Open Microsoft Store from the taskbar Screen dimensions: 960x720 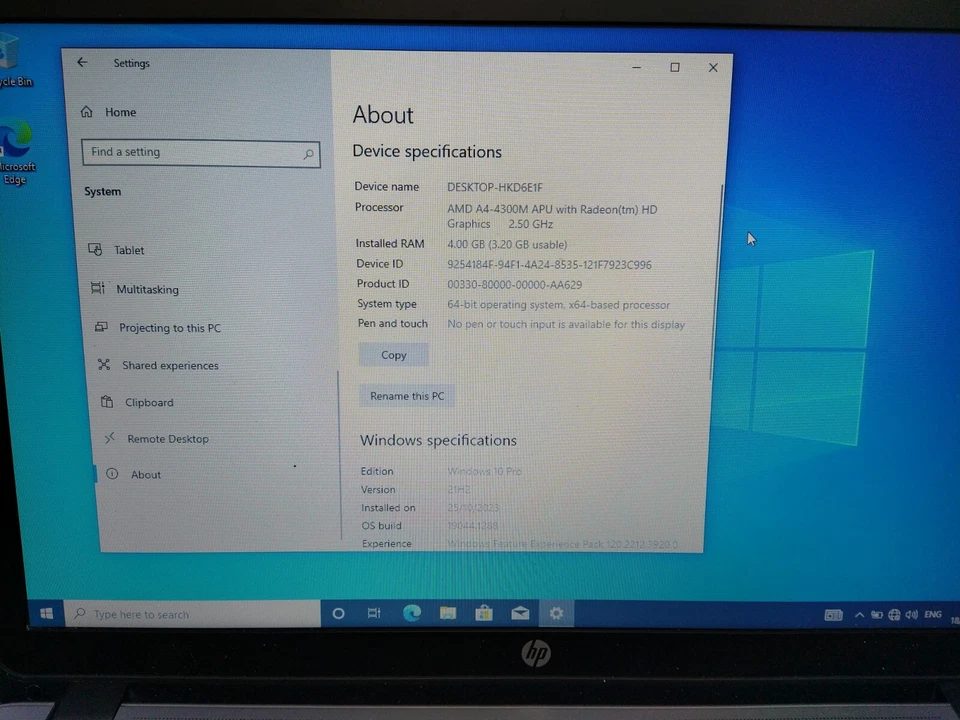tap(483, 613)
